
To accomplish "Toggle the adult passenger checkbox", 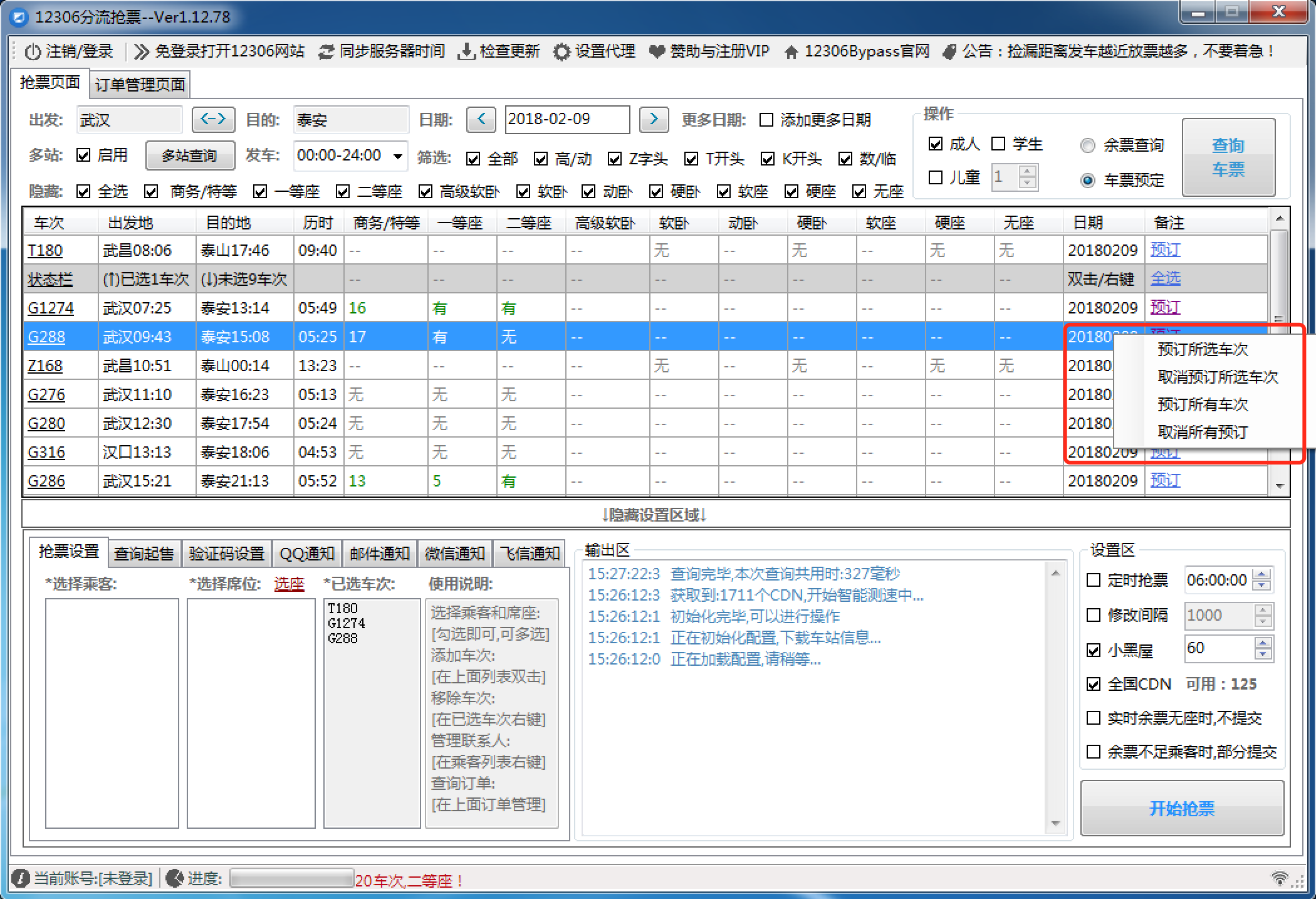I will 936,144.
